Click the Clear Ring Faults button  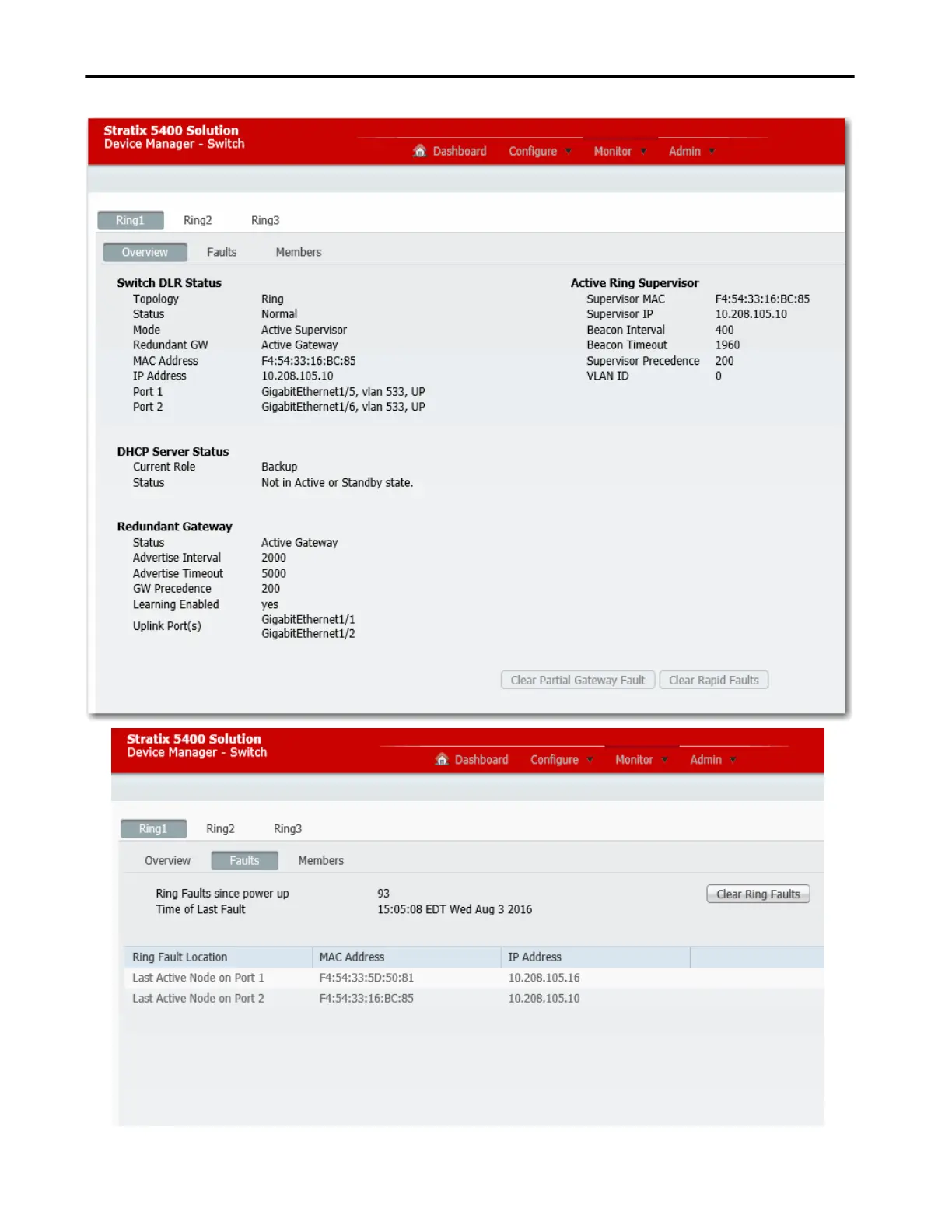pyautogui.click(x=758, y=894)
